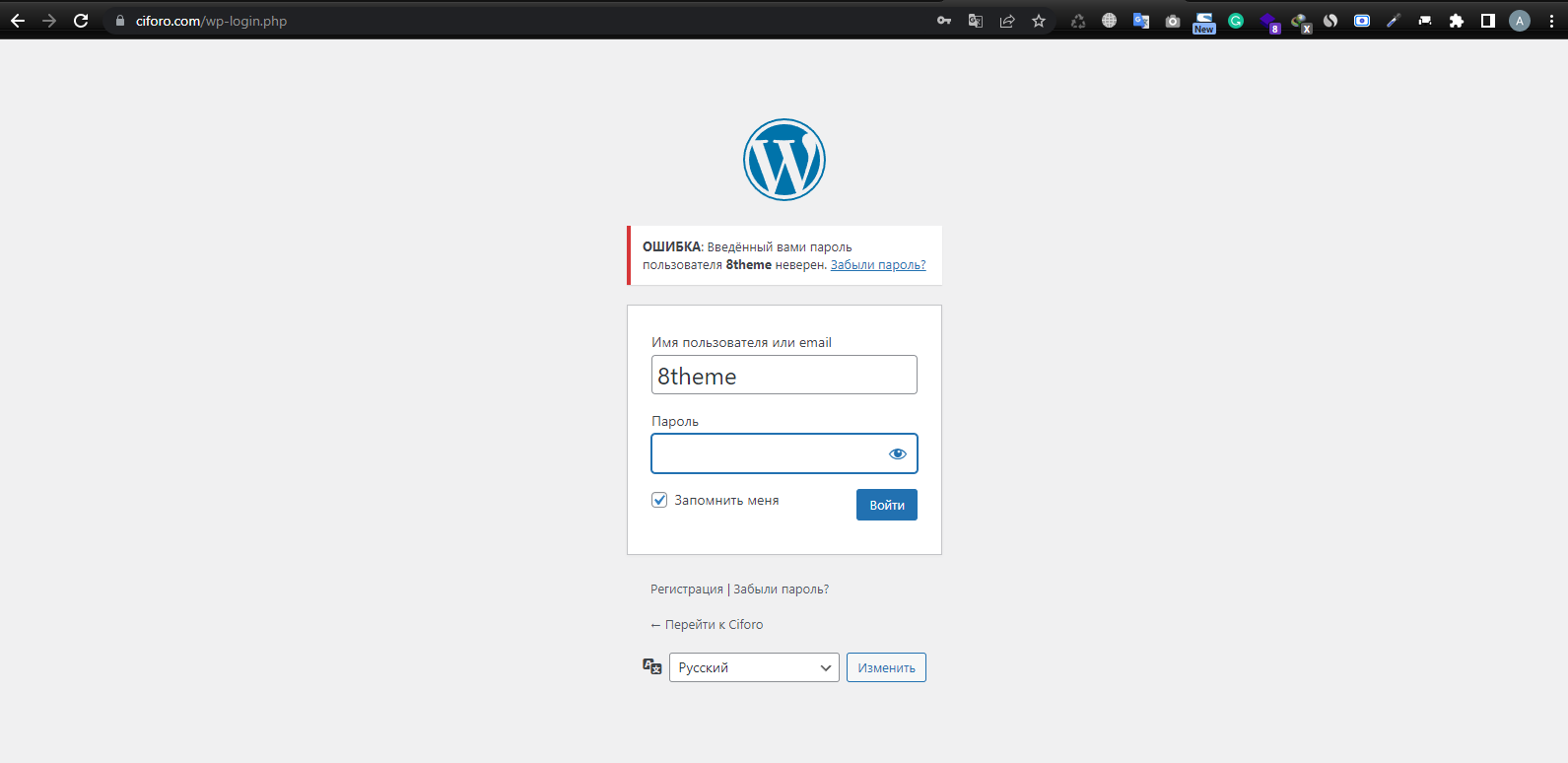1568x763 pixels.
Task: Click the Изменить language button
Action: click(x=886, y=667)
